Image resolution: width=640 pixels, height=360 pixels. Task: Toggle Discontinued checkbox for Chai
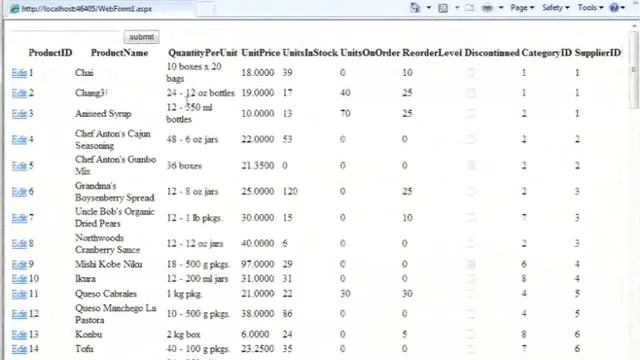(x=471, y=73)
